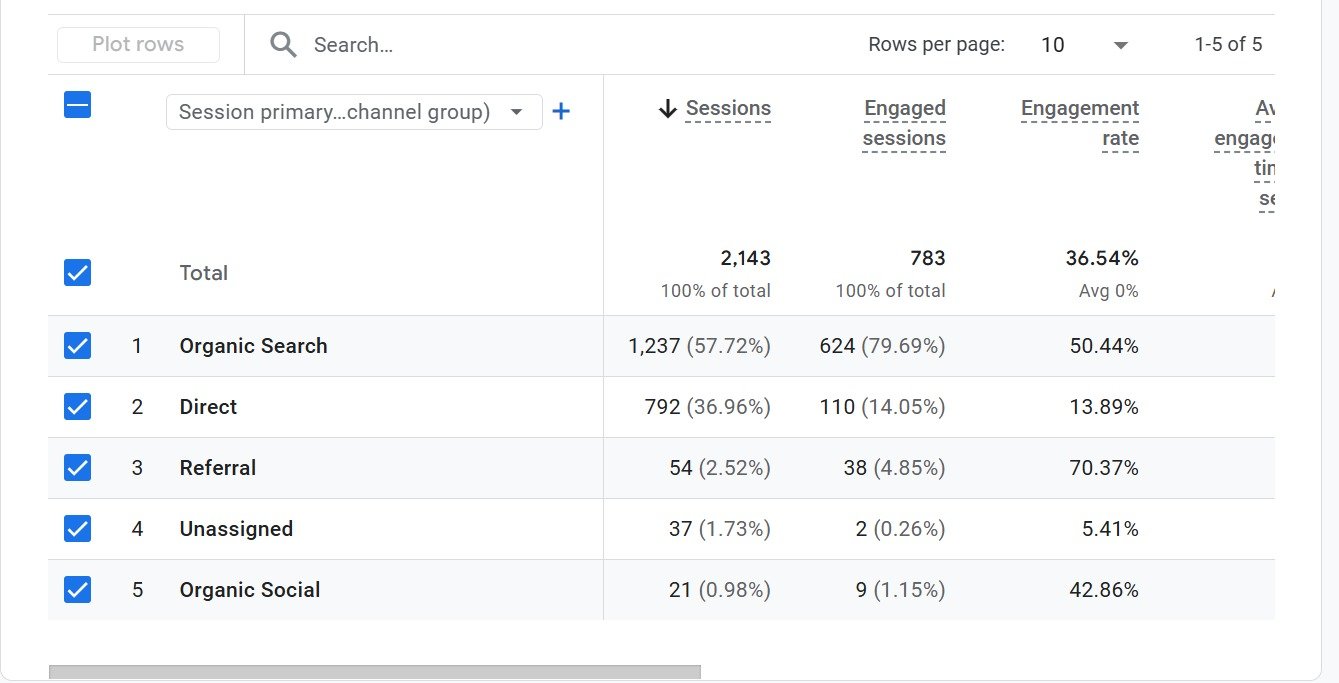Sort by Engaged sessions column

(904, 123)
